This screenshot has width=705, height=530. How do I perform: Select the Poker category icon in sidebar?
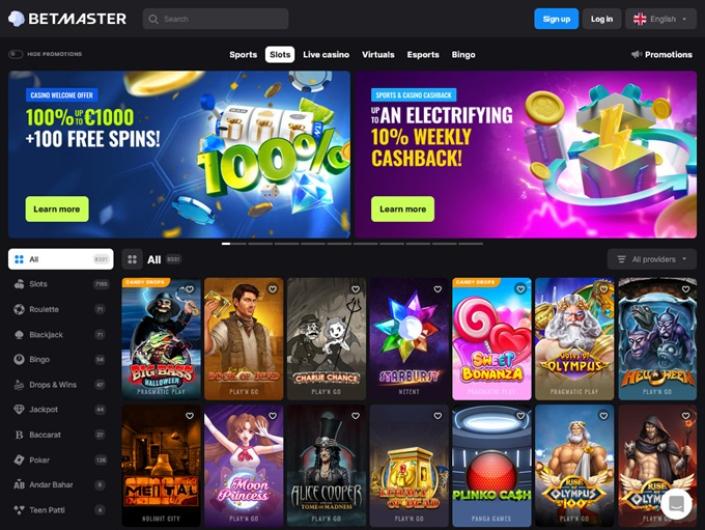pyautogui.click(x=19, y=460)
